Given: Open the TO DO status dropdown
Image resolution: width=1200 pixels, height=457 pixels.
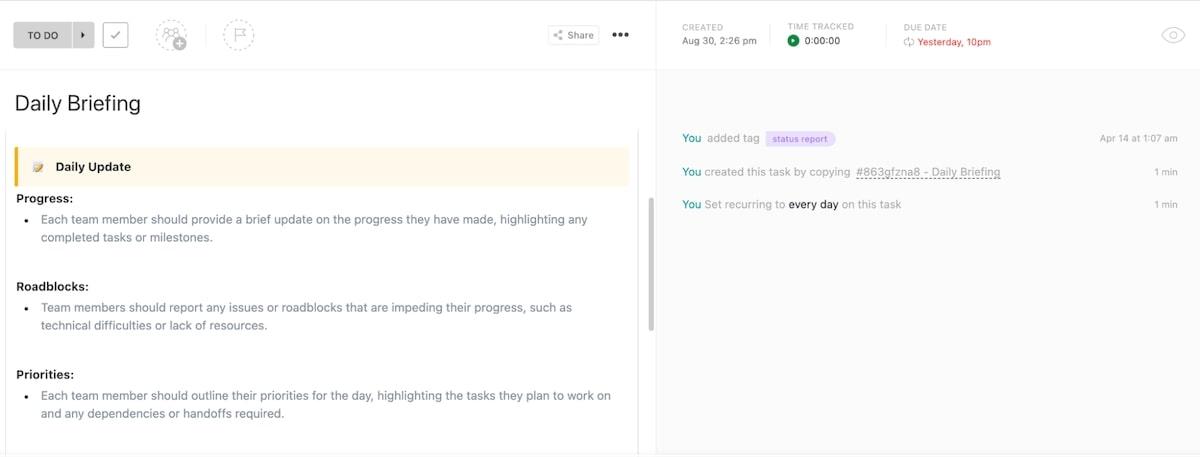Looking at the screenshot, I should click(42, 35).
